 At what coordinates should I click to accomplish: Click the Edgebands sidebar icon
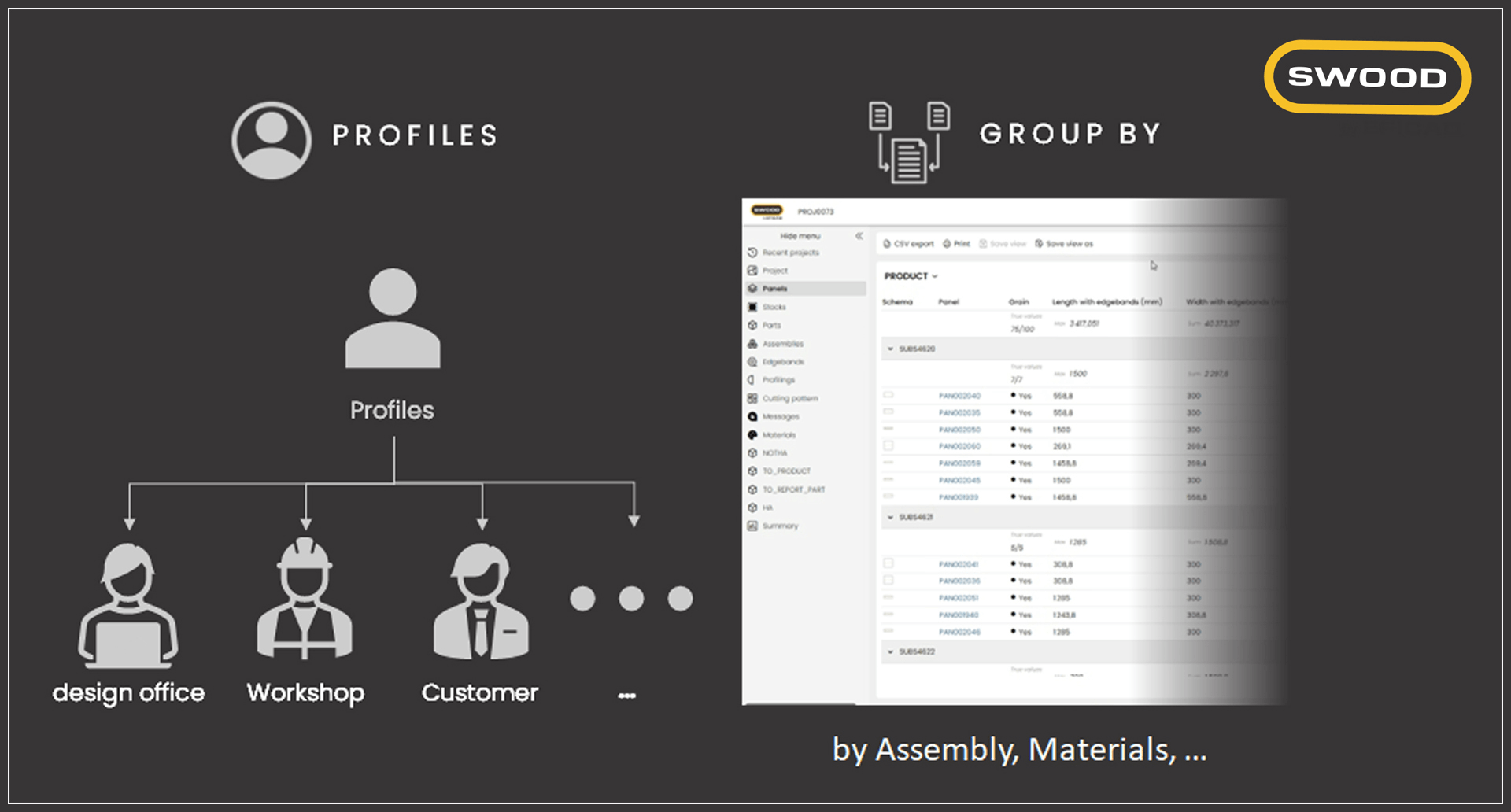click(x=752, y=362)
